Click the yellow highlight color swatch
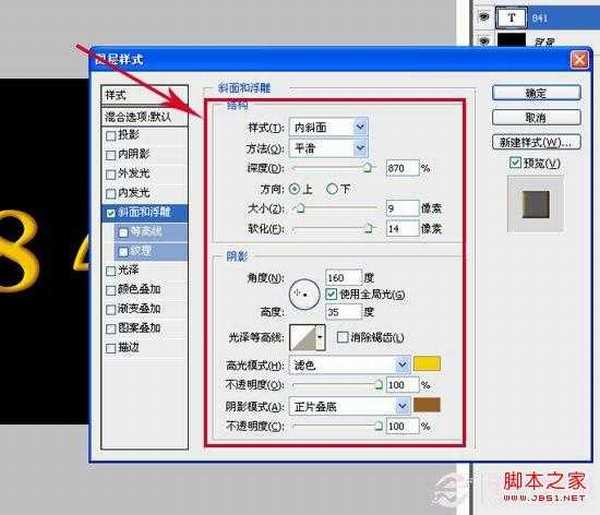This screenshot has height=515, width=600. pyautogui.click(x=428, y=365)
